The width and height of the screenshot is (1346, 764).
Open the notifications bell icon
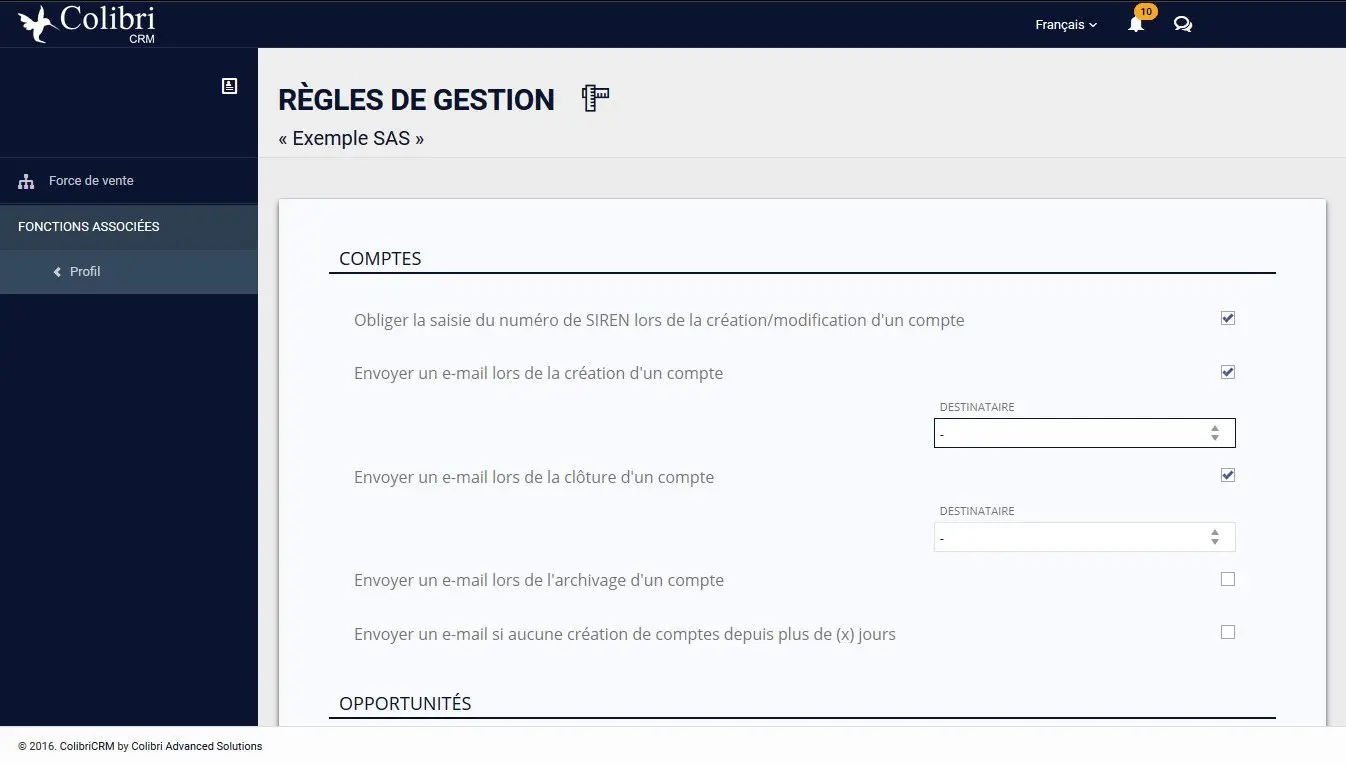(x=1136, y=24)
